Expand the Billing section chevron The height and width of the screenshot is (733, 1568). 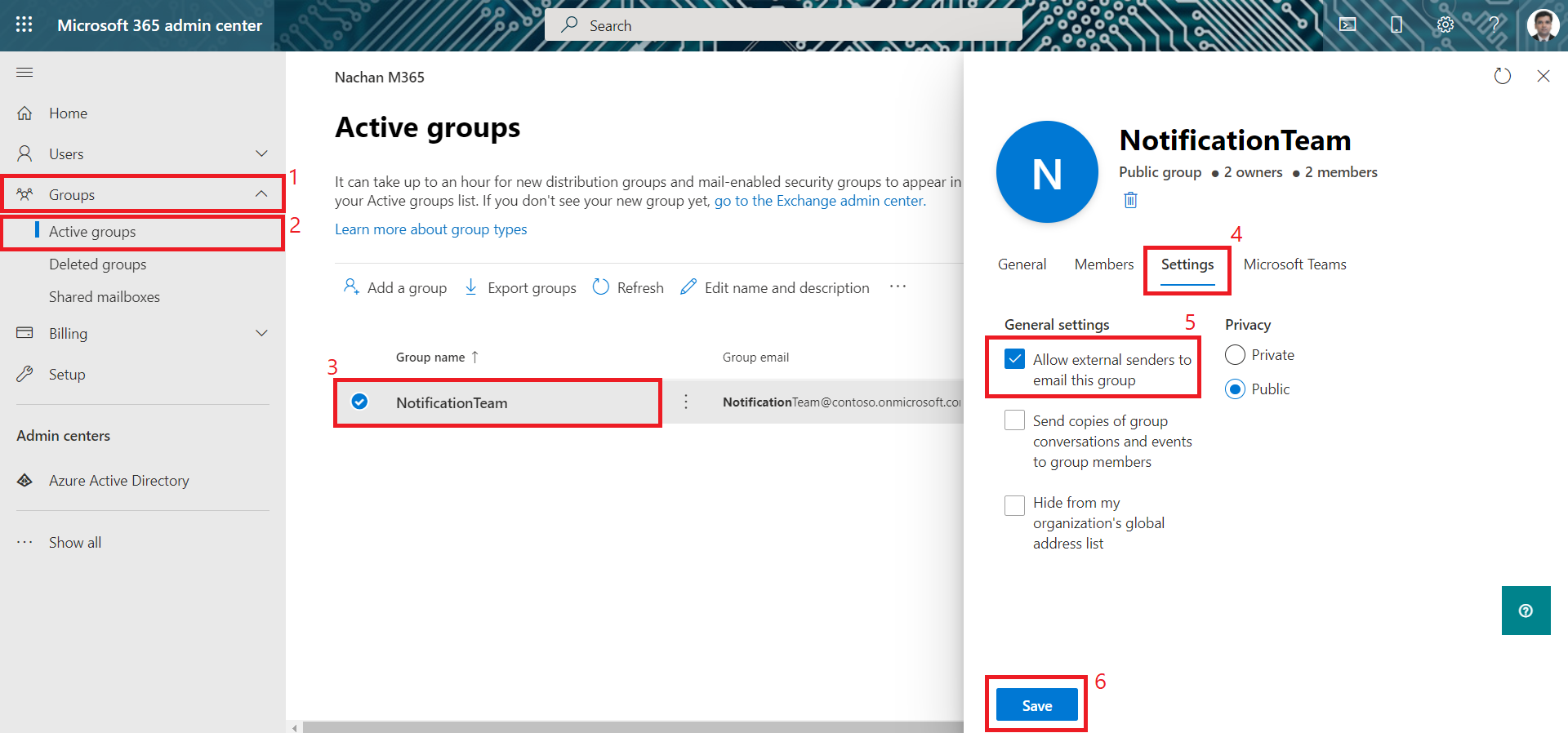click(x=261, y=333)
